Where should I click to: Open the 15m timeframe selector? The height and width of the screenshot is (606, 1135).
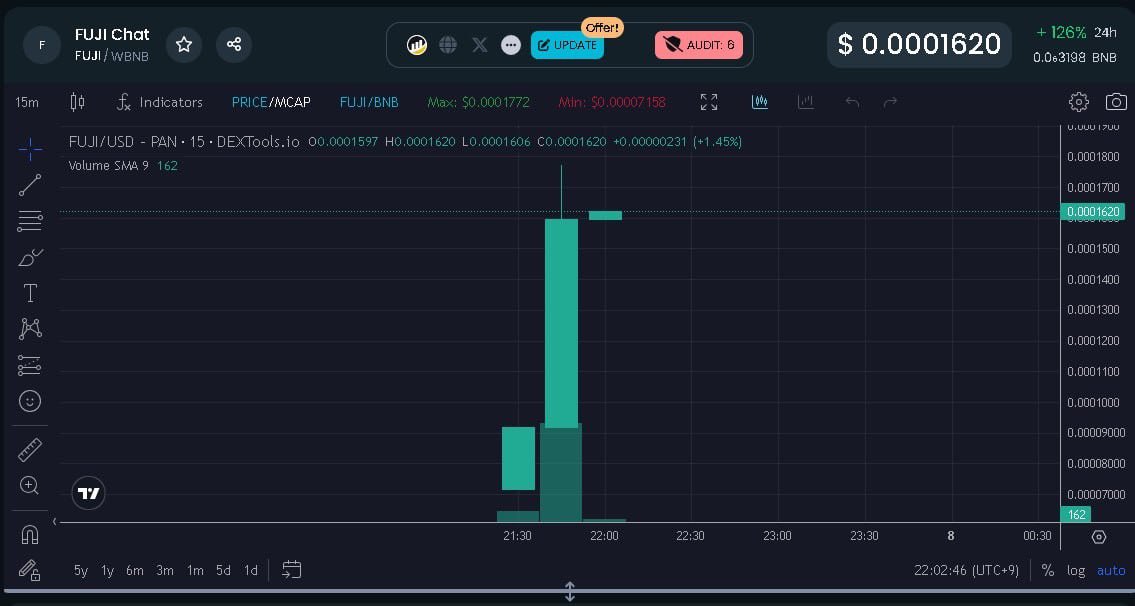point(28,102)
